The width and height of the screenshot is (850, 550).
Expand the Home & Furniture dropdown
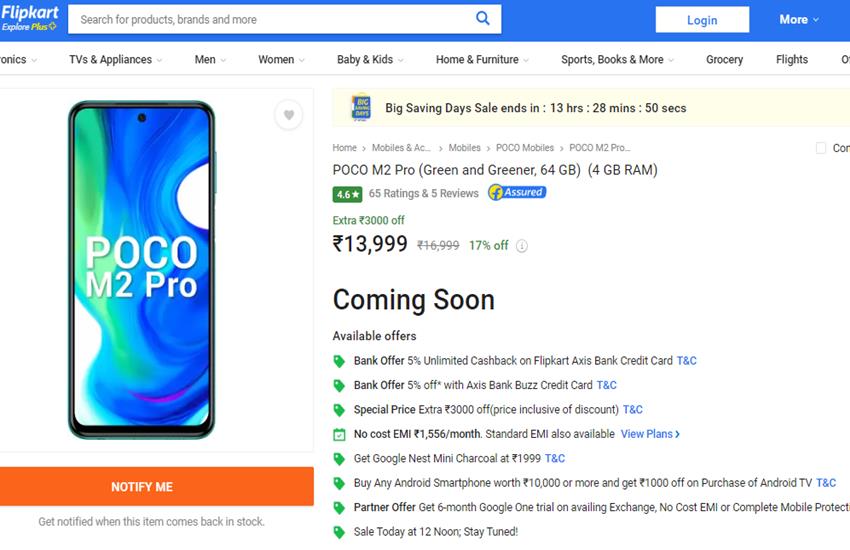click(x=482, y=60)
